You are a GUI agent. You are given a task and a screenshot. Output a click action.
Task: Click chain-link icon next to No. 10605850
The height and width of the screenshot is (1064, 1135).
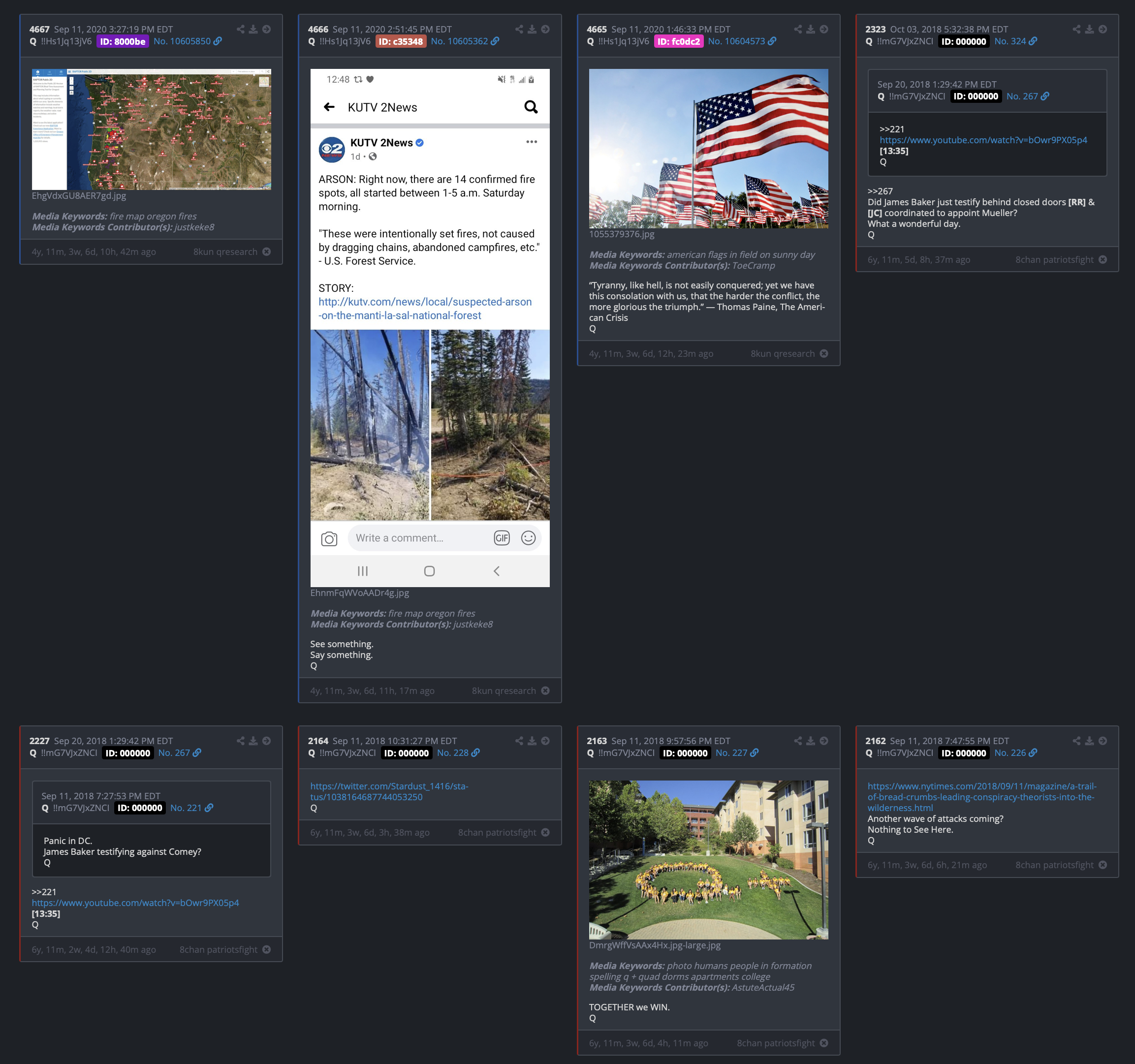(218, 41)
